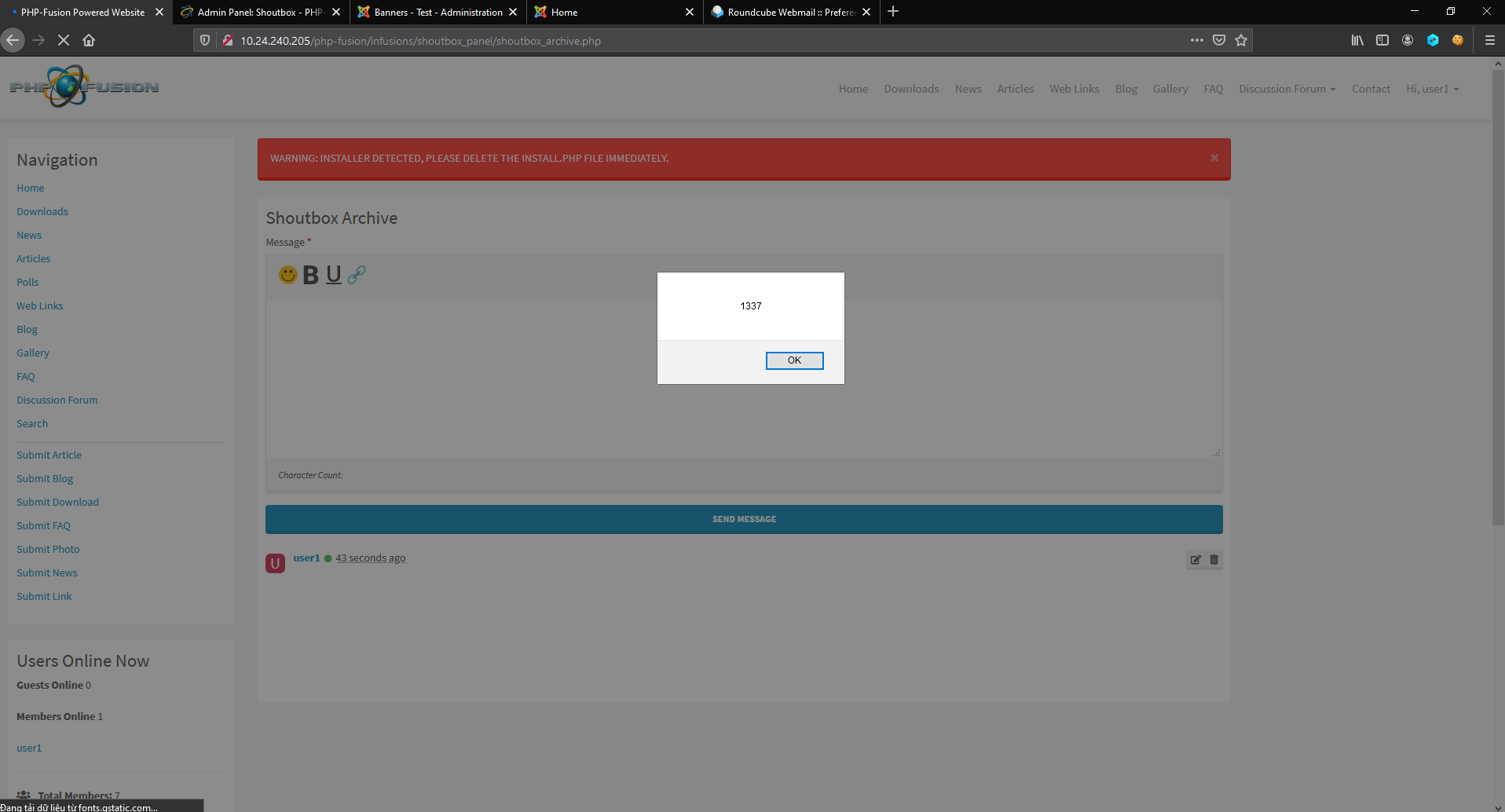The width and height of the screenshot is (1505, 812).
Task: Dismiss the installer warning banner
Action: point(1214,158)
